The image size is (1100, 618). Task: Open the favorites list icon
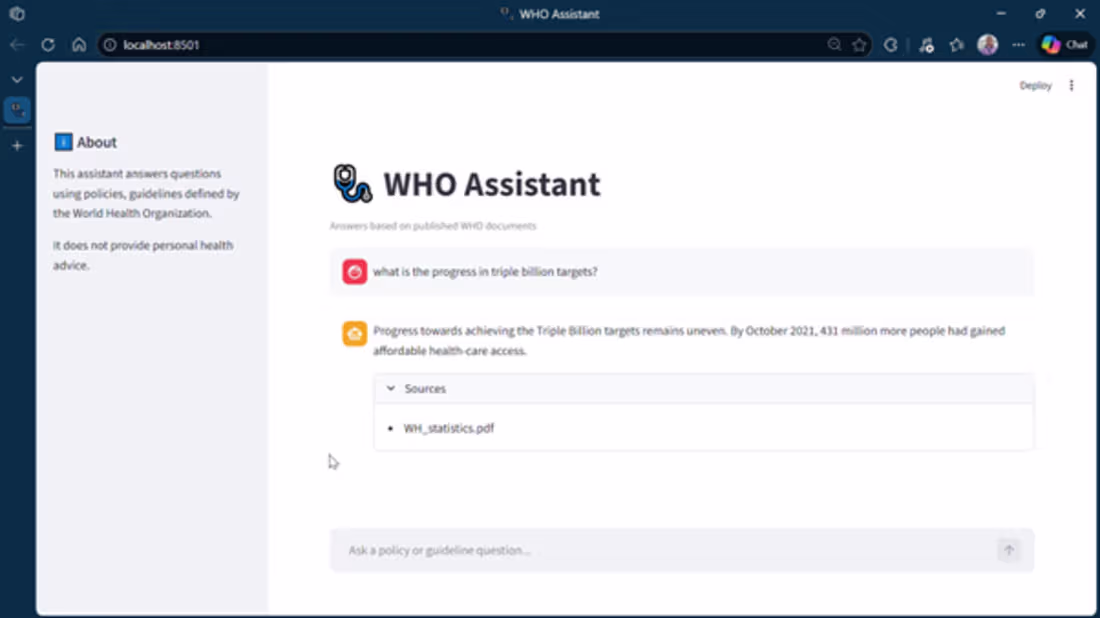957,45
